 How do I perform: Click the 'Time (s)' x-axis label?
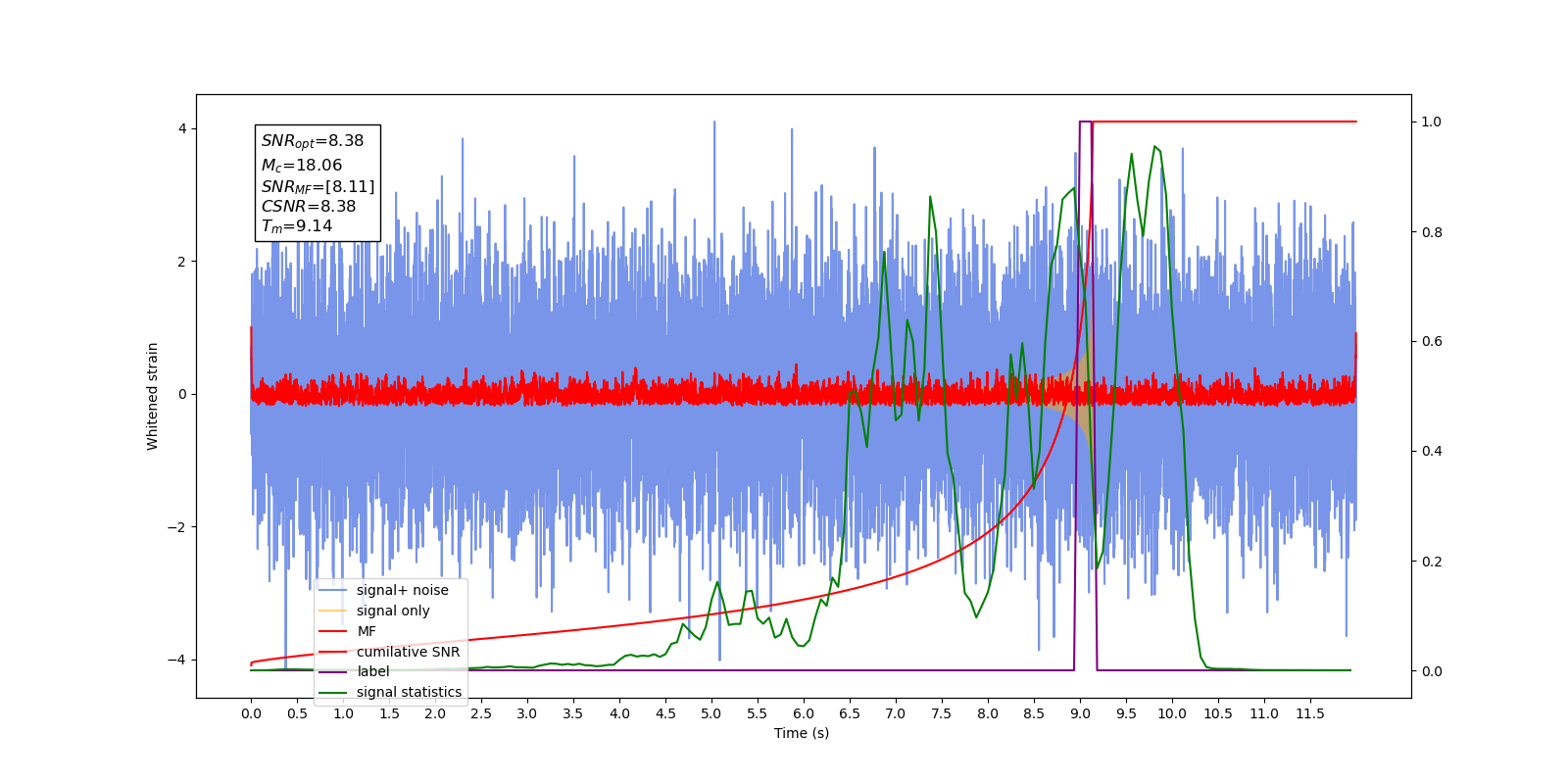point(802,733)
